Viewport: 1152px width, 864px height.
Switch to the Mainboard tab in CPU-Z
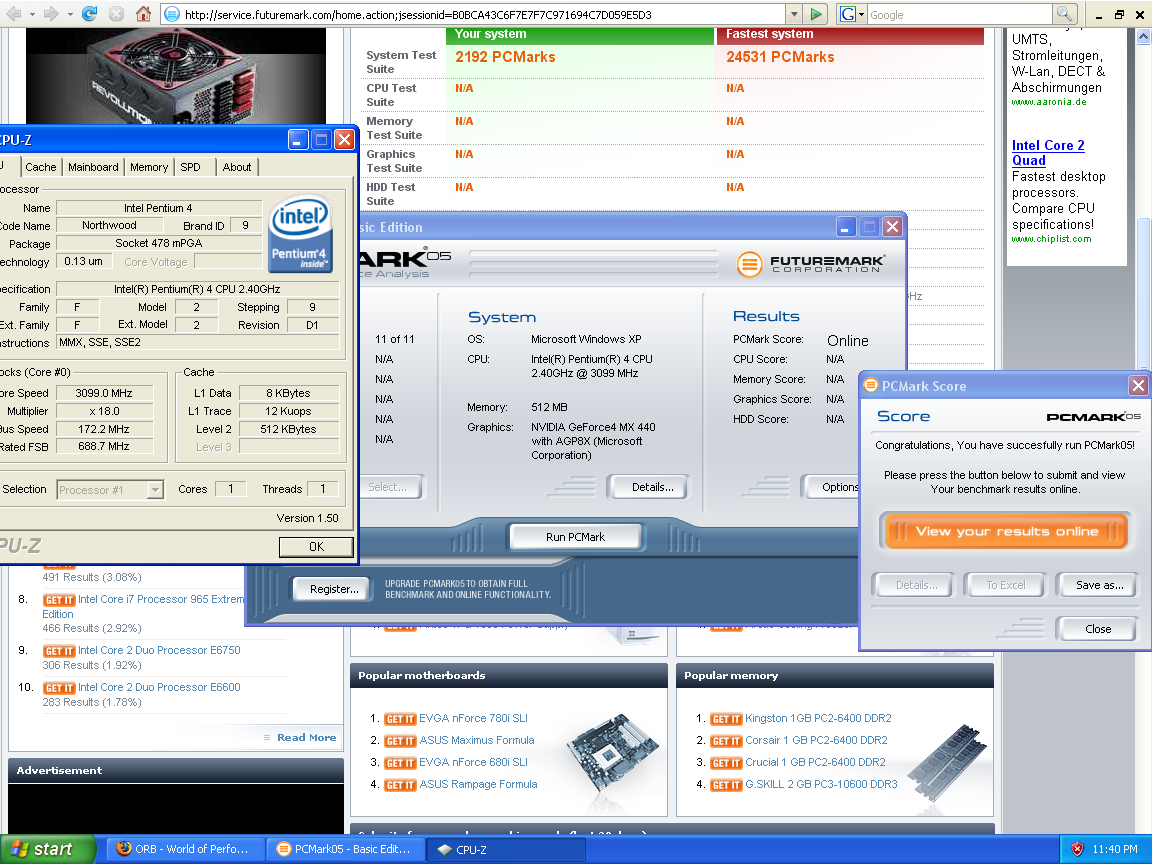click(x=93, y=167)
